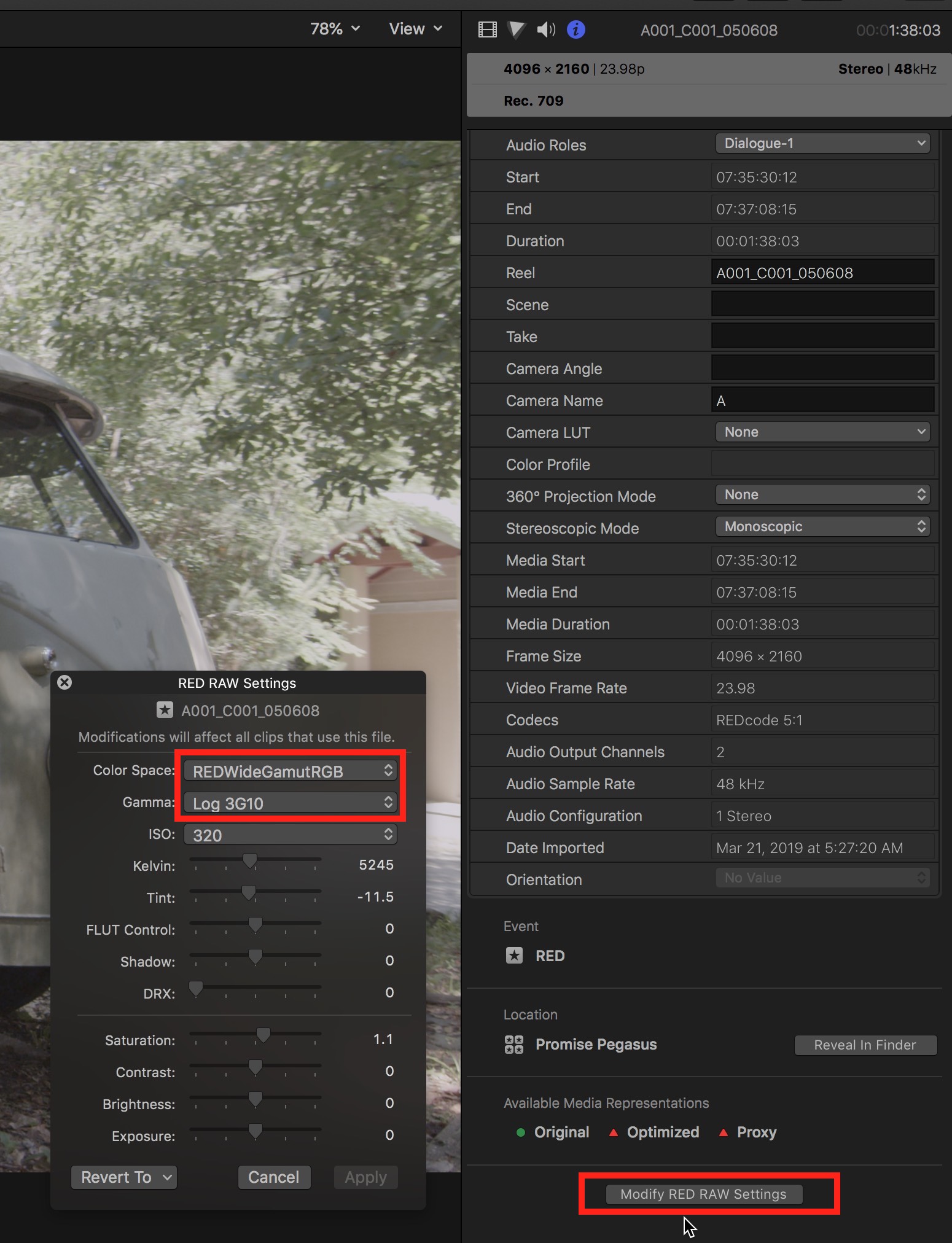Close the RED RAW Settings window
The height and width of the screenshot is (1243, 952).
click(x=64, y=682)
